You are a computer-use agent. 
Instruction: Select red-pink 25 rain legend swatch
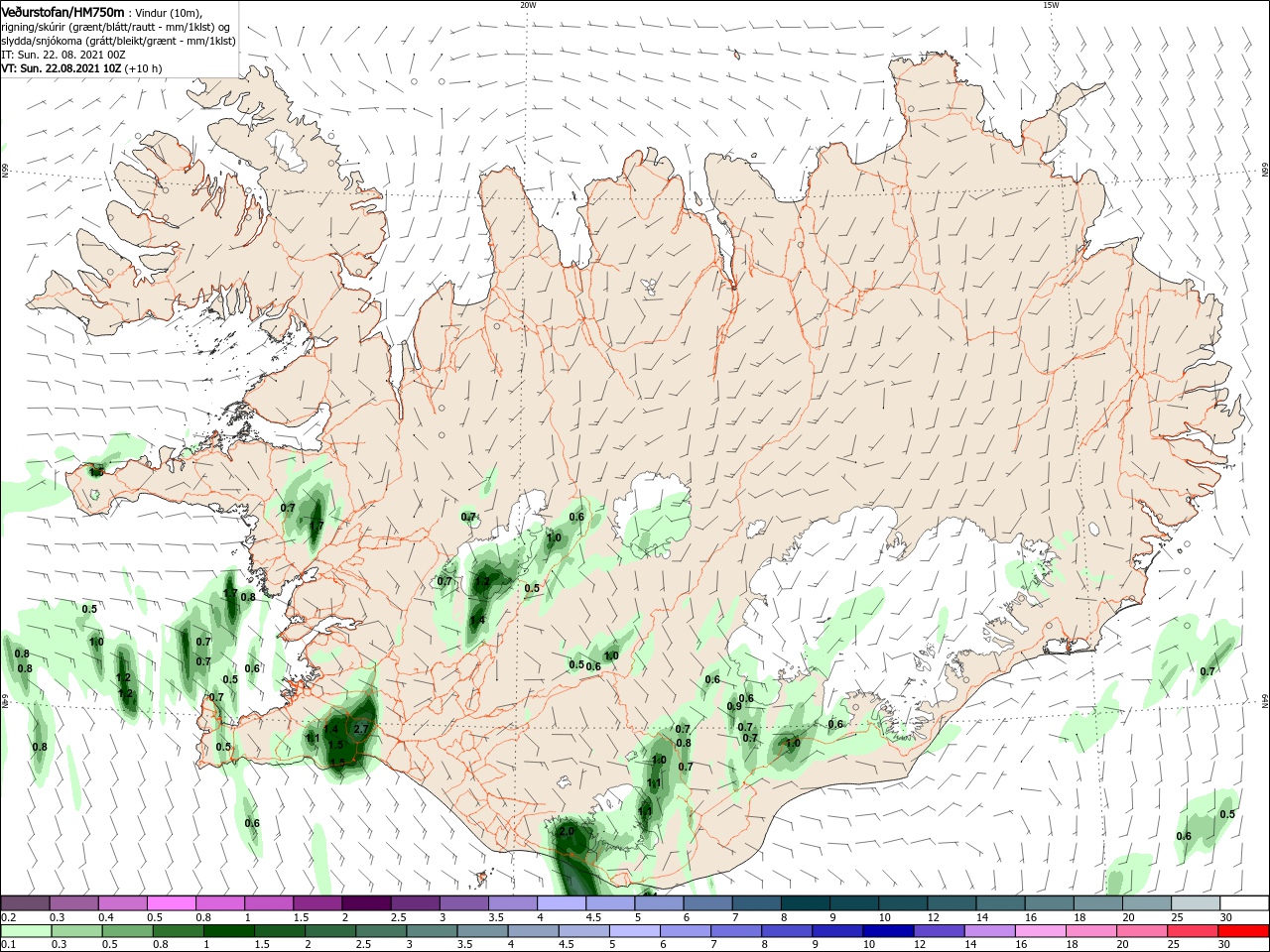[1193, 931]
